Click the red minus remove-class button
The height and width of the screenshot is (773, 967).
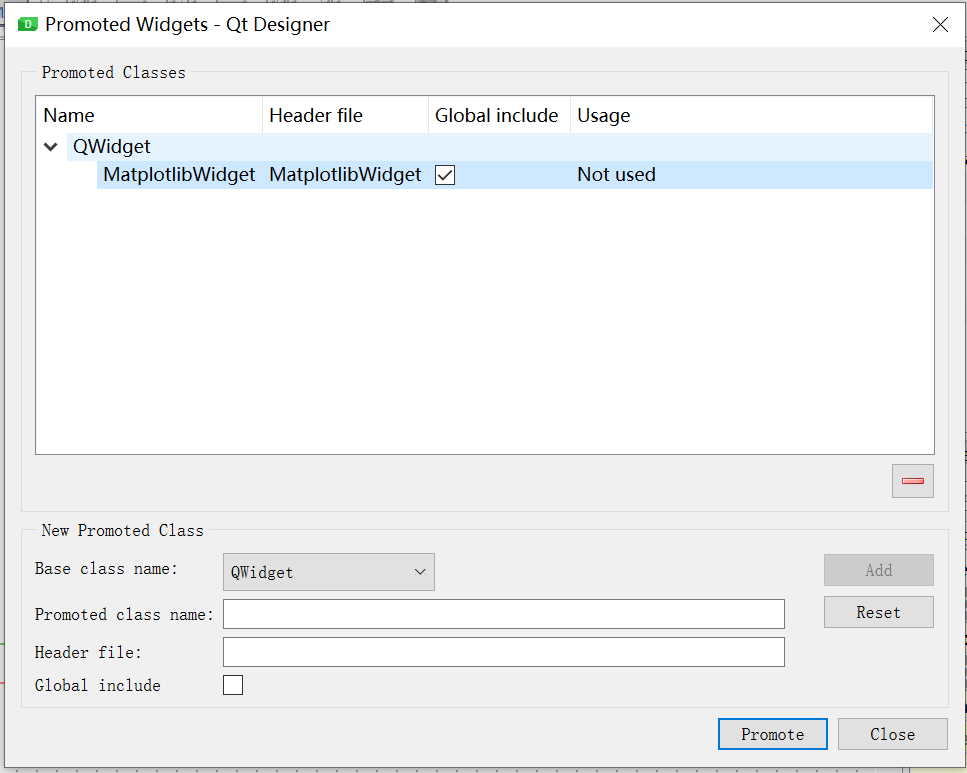click(912, 481)
